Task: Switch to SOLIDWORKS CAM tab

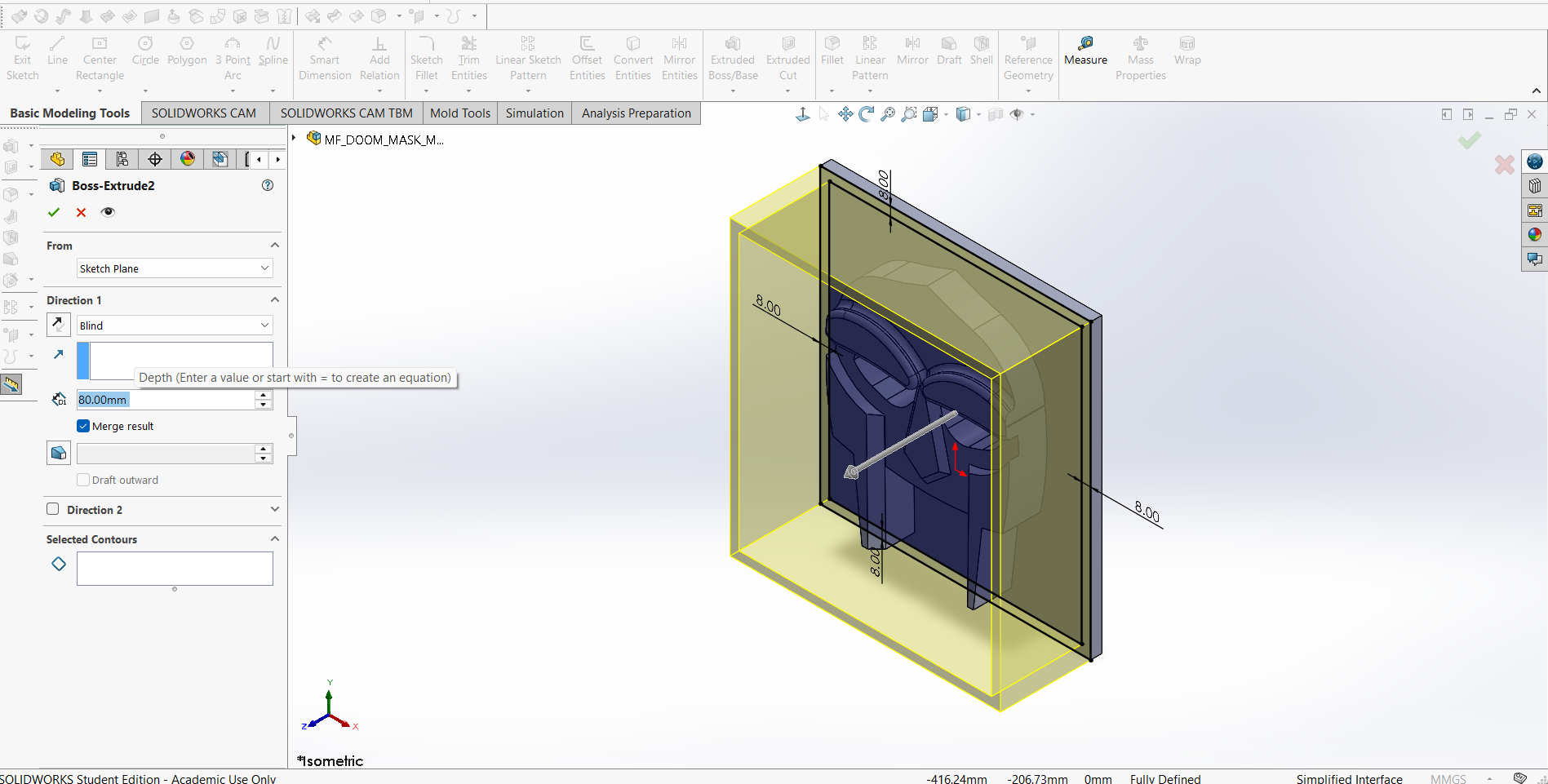Action: click(x=204, y=113)
